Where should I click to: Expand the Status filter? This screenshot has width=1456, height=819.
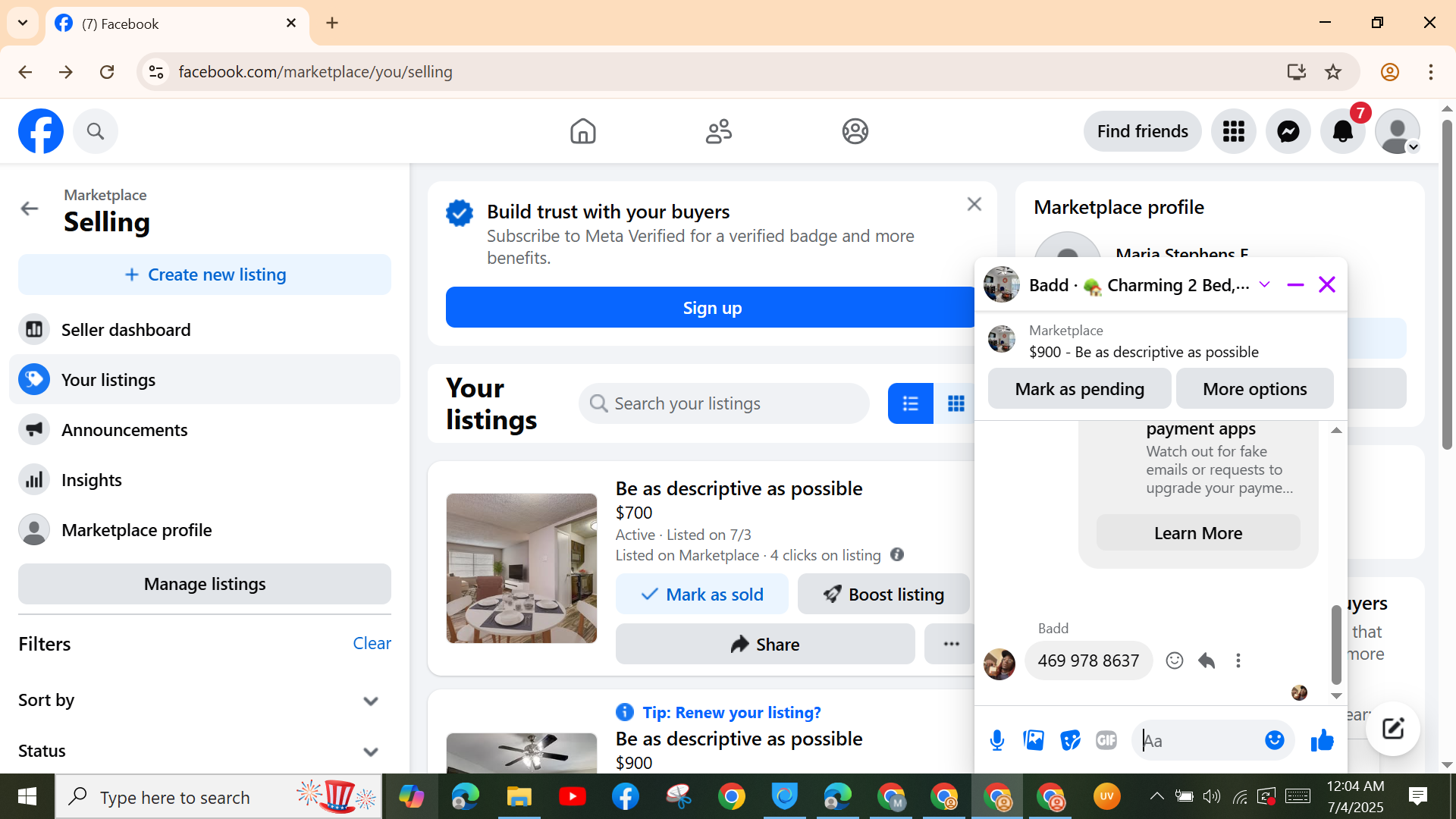(x=370, y=752)
